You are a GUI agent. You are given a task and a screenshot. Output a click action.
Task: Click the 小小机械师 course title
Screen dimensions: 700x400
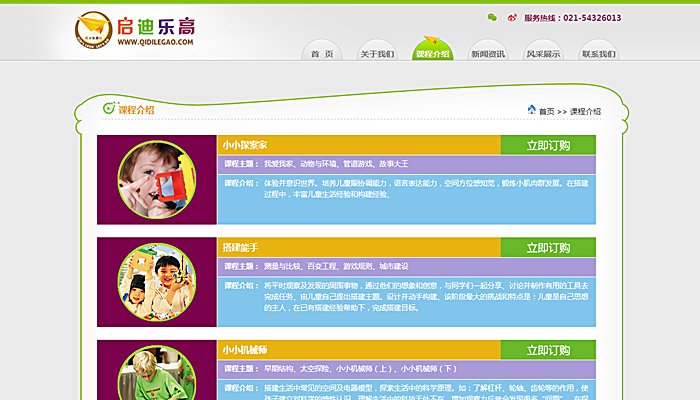[x=245, y=350]
